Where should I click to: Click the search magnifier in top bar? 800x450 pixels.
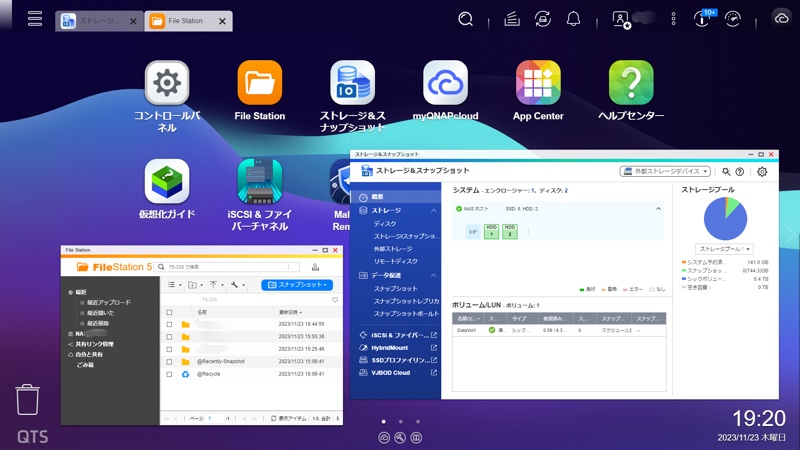[465, 19]
